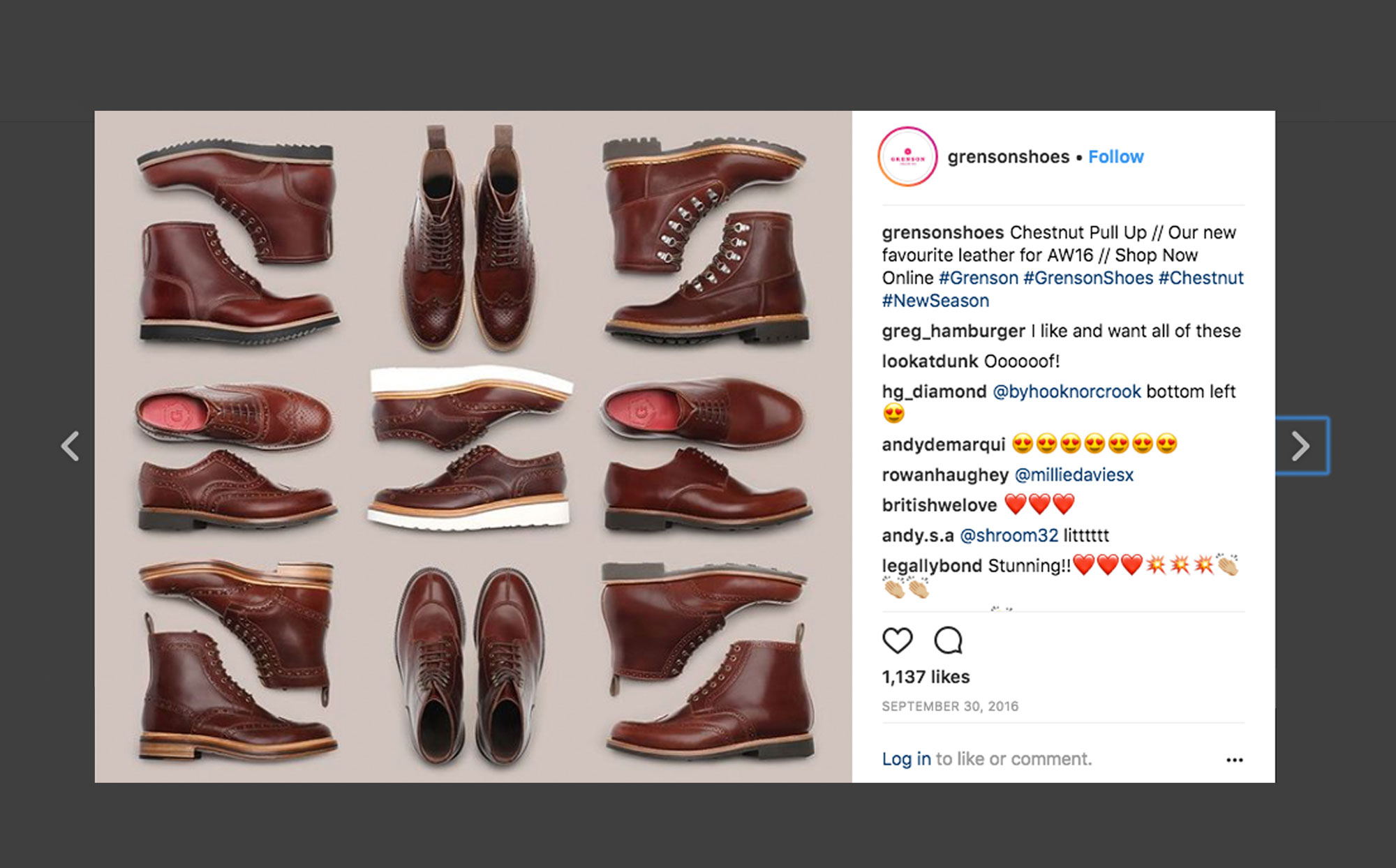View the 1,137 likes list
This screenshot has height=868, width=1396.
pos(926,677)
